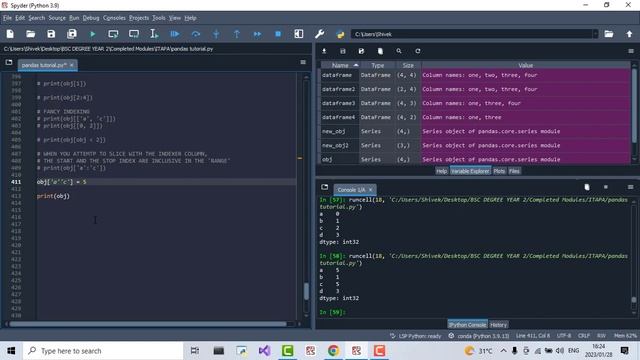Refresh the variables list

pos(418,51)
